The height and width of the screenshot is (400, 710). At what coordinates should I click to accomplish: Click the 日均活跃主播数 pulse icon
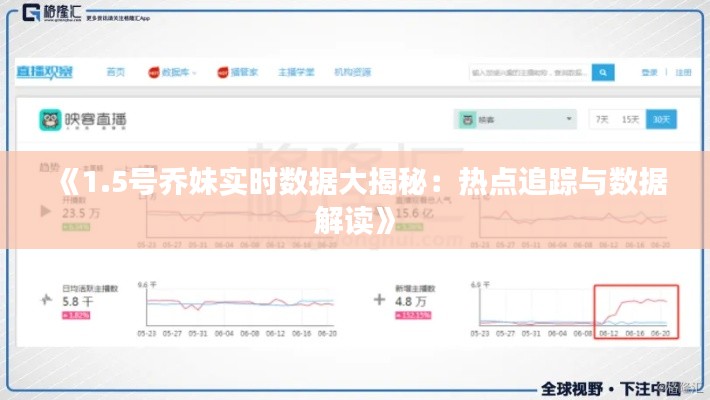tap(46, 299)
